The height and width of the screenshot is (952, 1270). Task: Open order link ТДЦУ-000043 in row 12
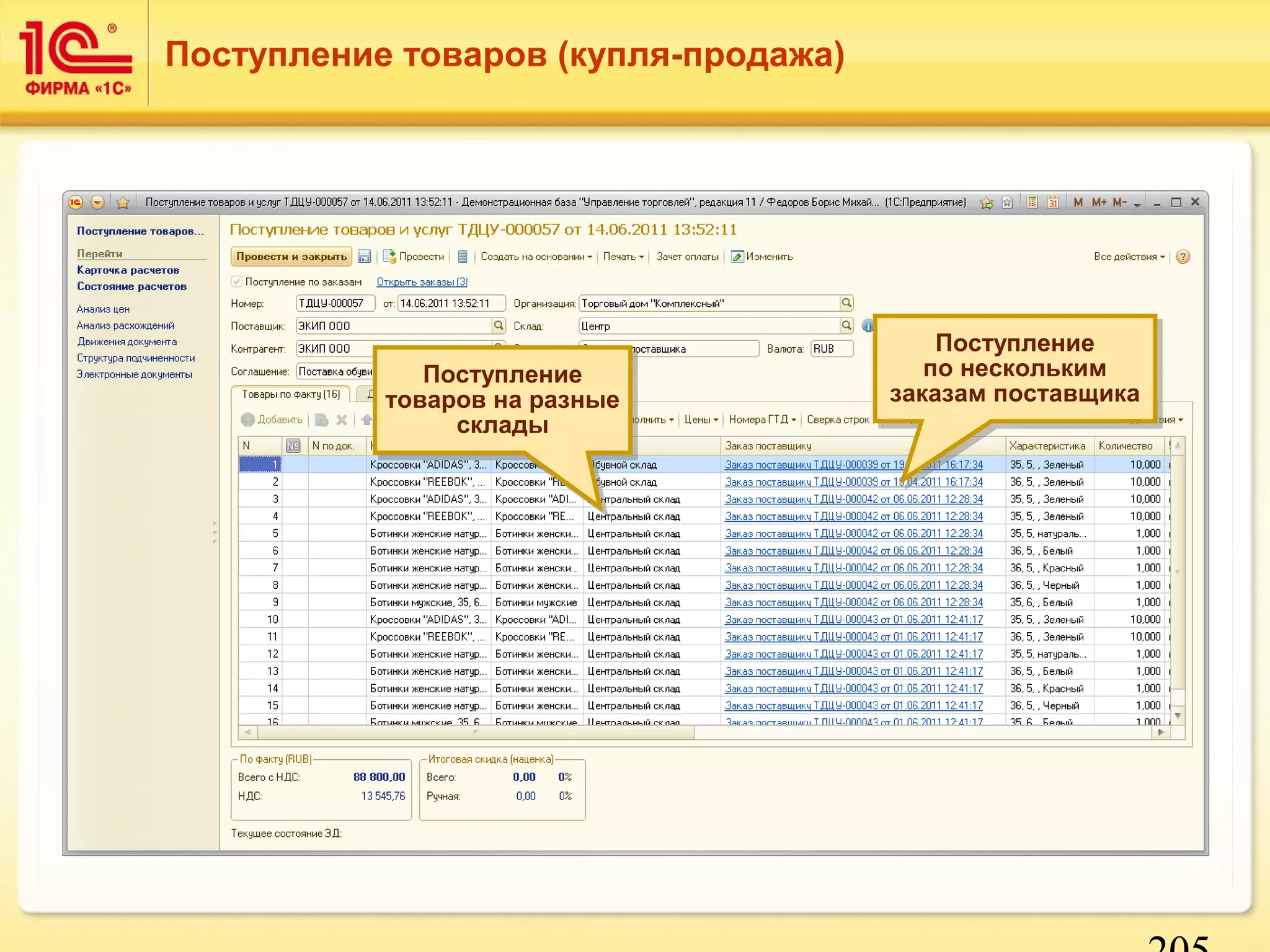click(x=853, y=653)
